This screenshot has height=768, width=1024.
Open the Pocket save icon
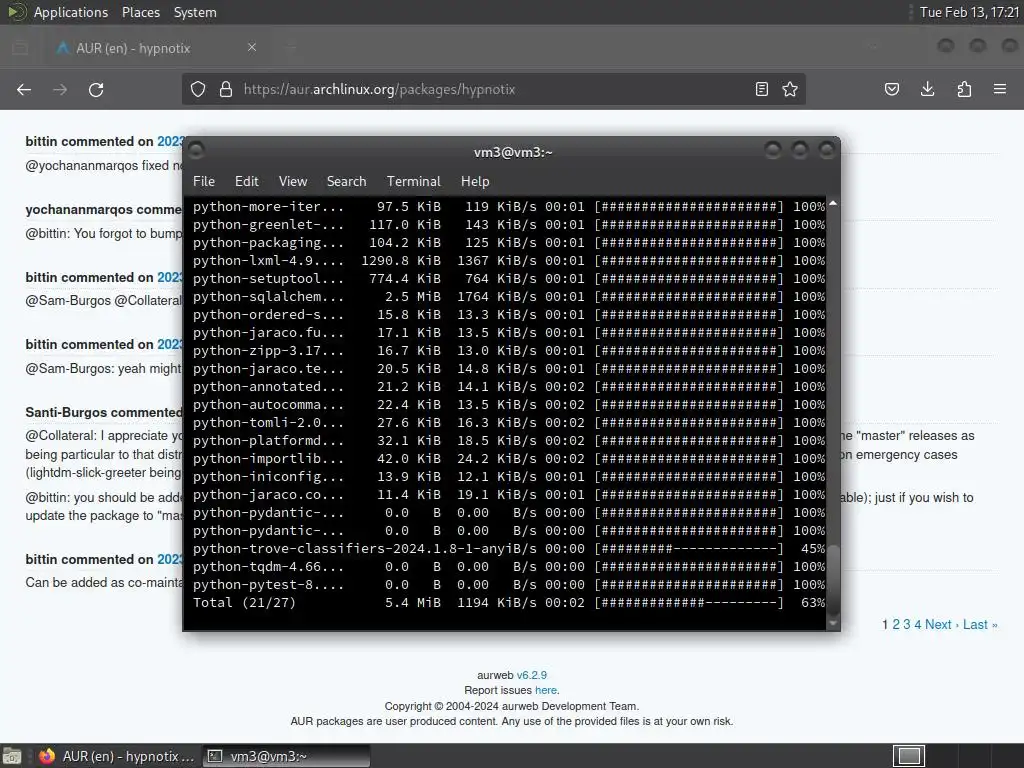coord(892,89)
